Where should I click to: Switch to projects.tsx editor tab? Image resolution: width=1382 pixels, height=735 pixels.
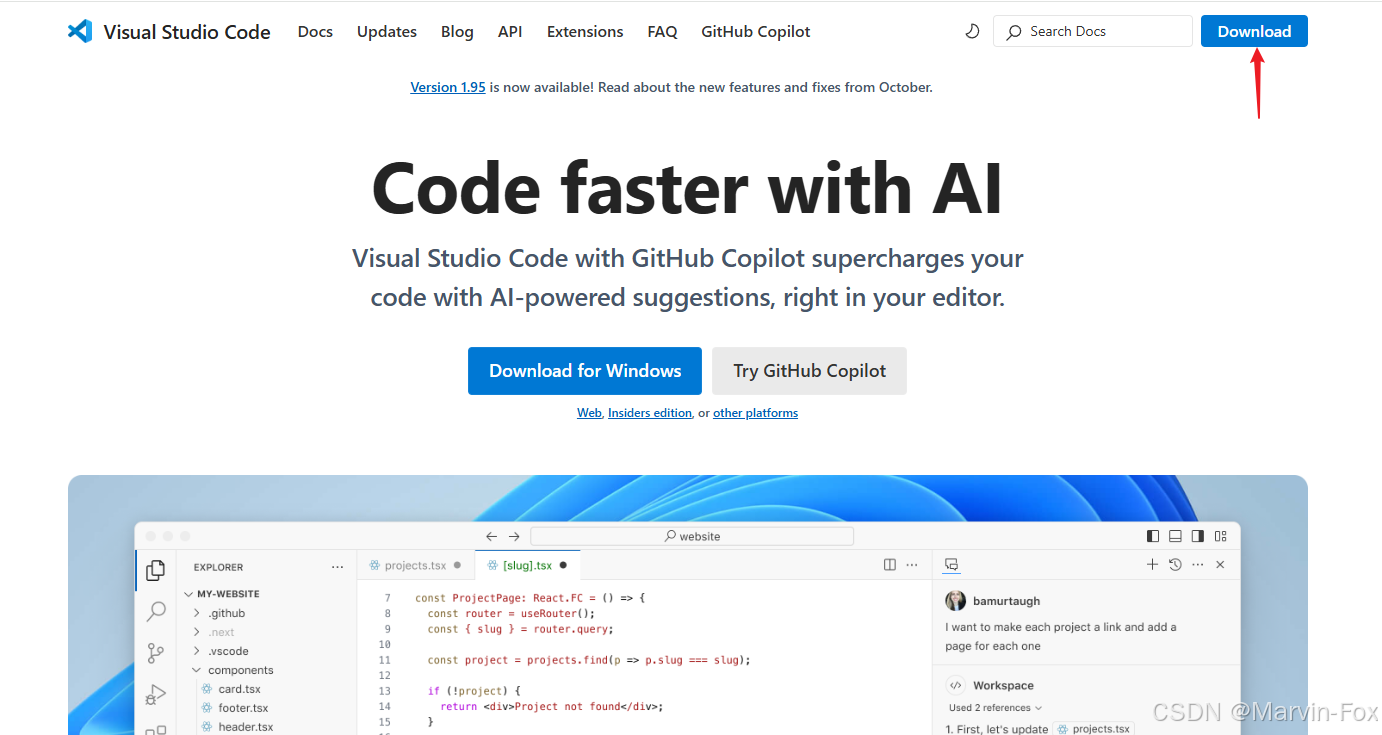click(415, 565)
